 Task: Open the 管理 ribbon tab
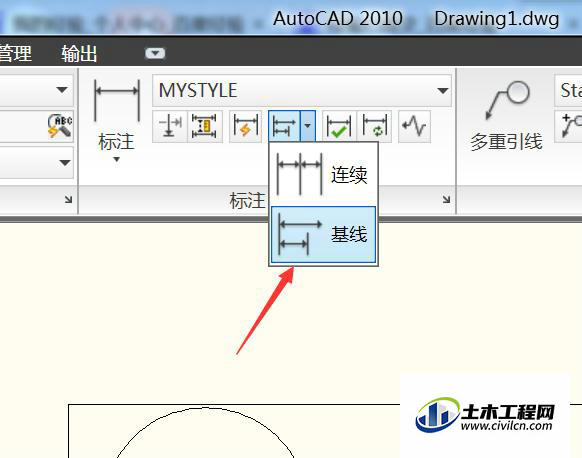pyautogui.click(x=15, y=53)
